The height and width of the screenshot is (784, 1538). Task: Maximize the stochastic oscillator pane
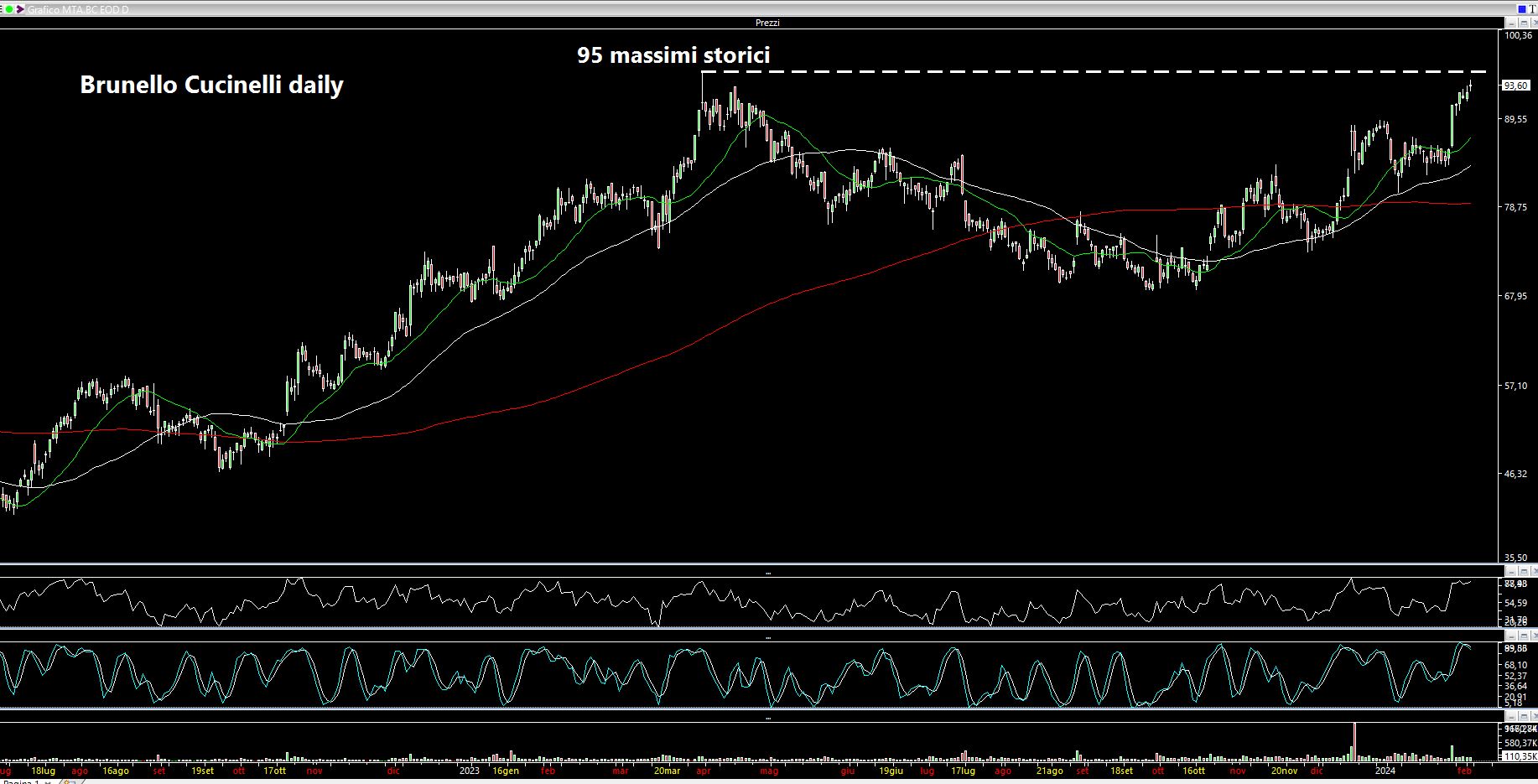[x=1524, y=637]
